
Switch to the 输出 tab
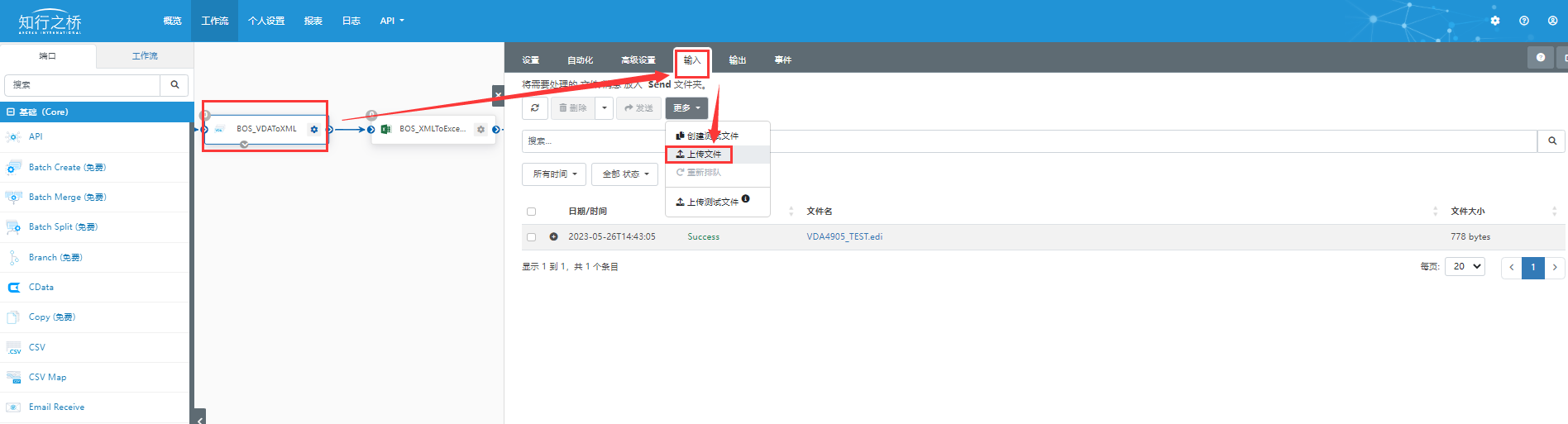coord(737,60)
